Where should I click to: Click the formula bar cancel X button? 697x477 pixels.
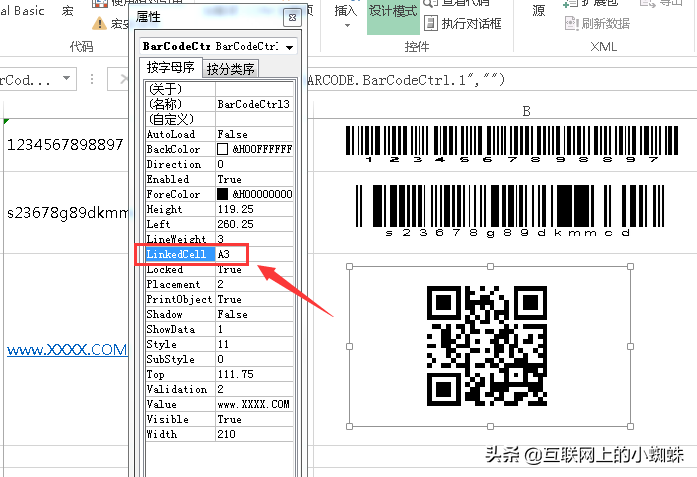[124, 80]
